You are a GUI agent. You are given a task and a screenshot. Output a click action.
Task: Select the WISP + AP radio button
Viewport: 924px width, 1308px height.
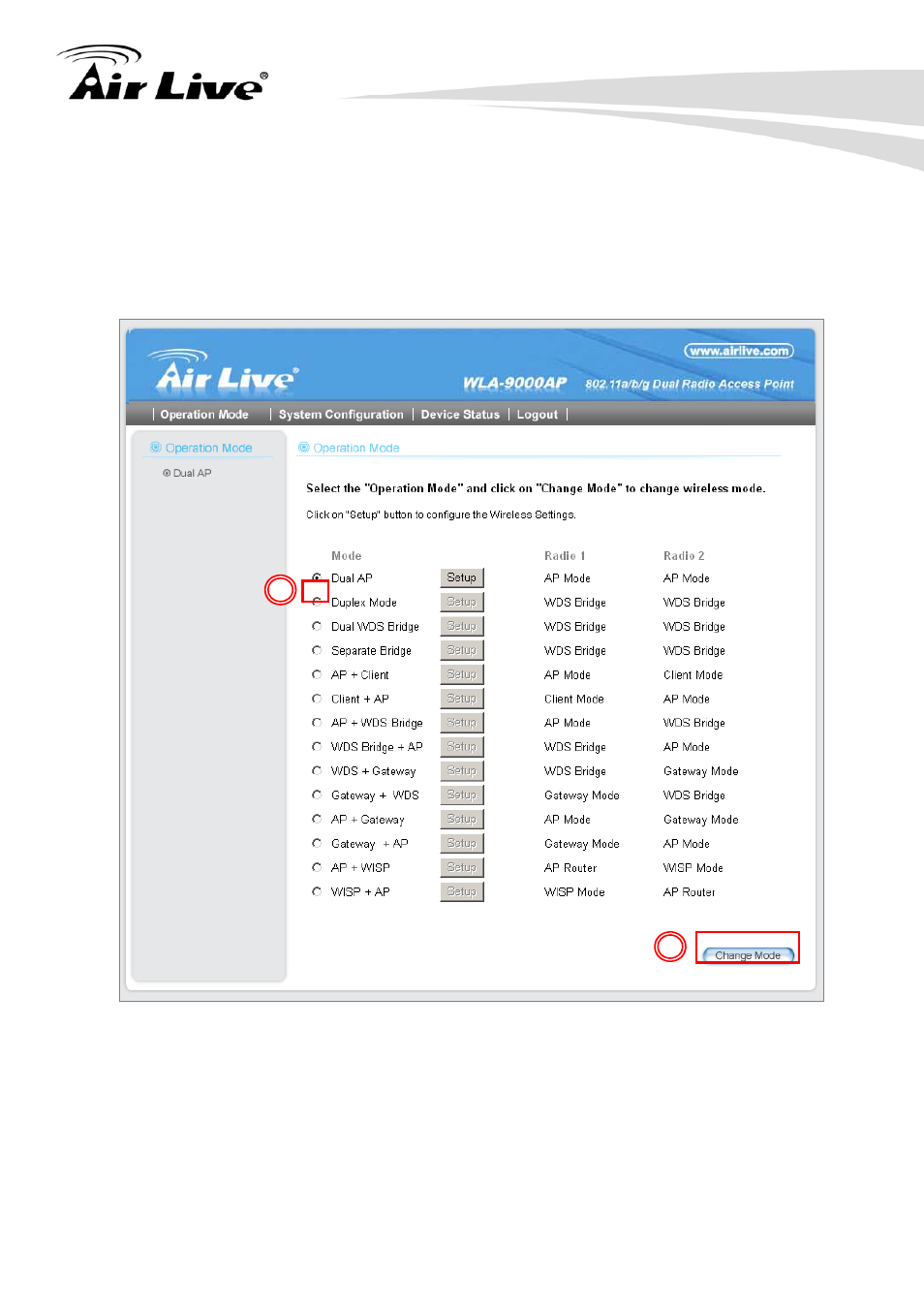[x=317, y=891]
